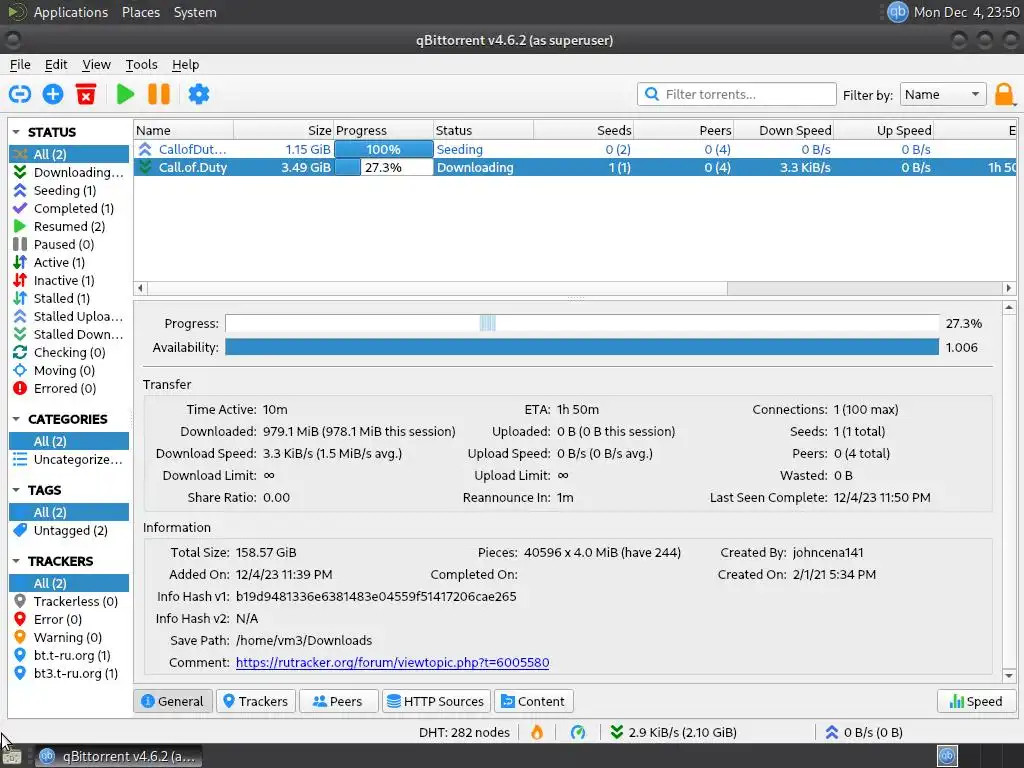Image resolution: width=1024 pixels, height=768 pixels.
Task: Collapse the TAGS section
Action: point(16,490)
